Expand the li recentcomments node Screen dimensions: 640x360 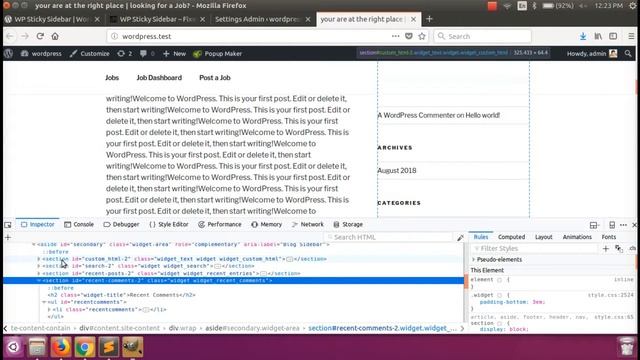[49, 310]
